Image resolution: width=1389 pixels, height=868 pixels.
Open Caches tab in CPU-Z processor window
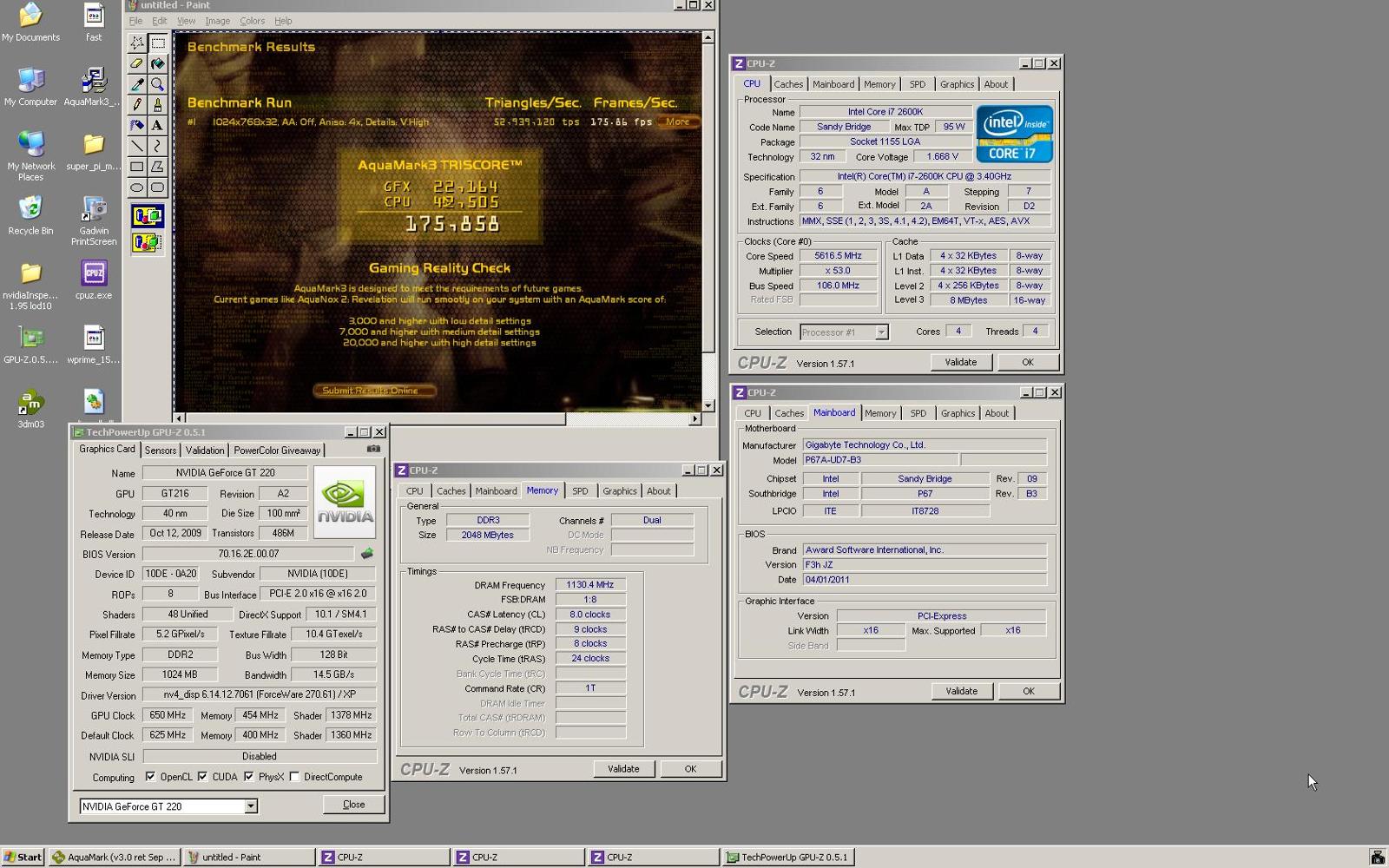pyautogui.click(x=788, y=84)
